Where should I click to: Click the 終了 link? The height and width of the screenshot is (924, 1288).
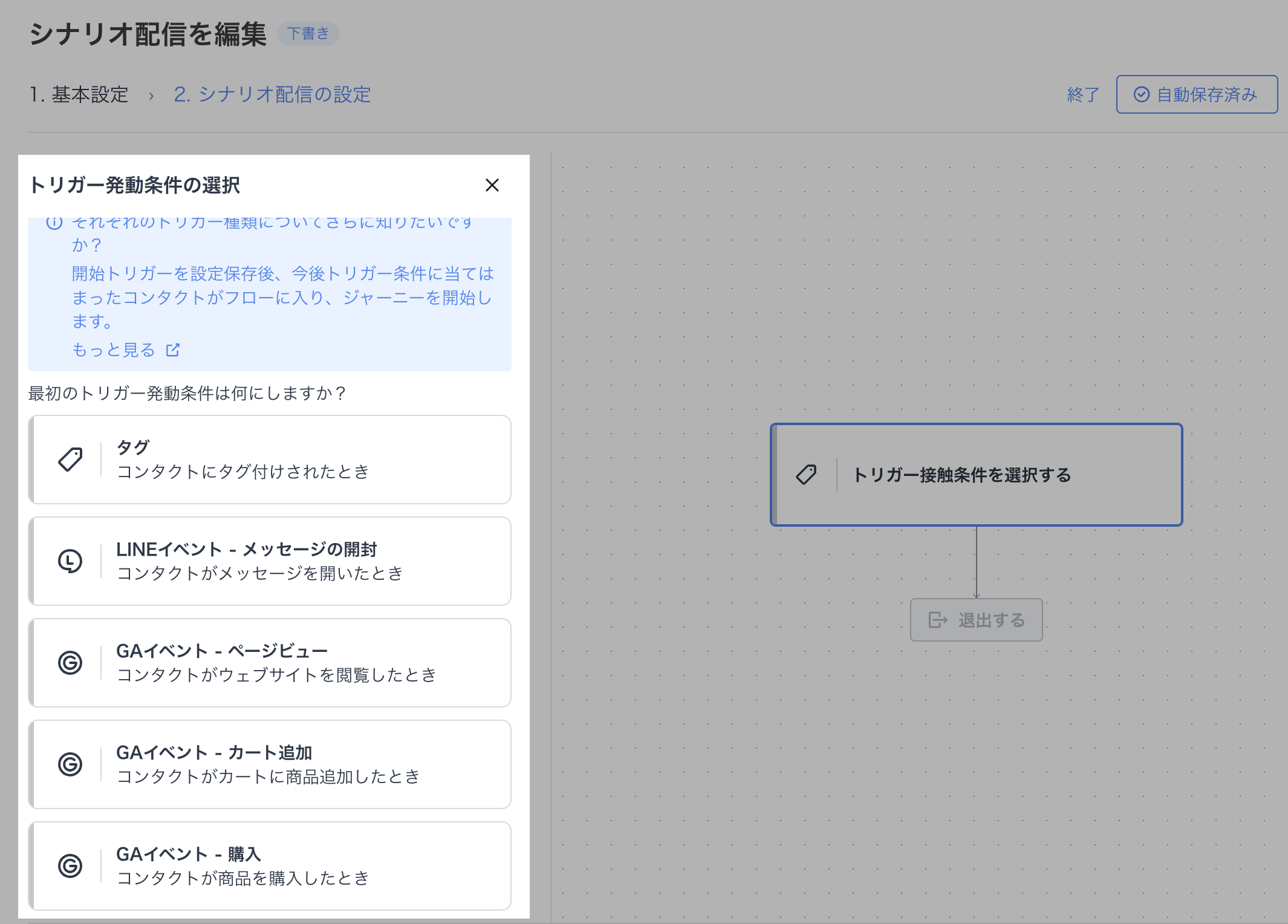1083,95
